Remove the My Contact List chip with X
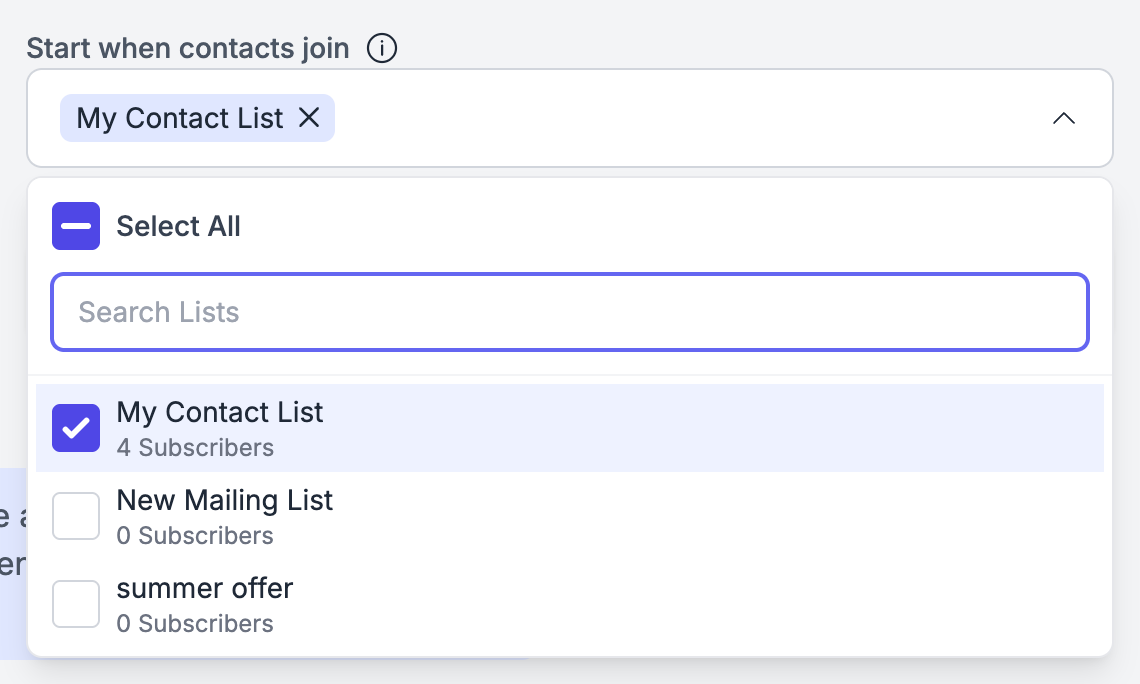Image resolution: width=1140 pixels, height=684 pixels. click(x=309, y=118)
